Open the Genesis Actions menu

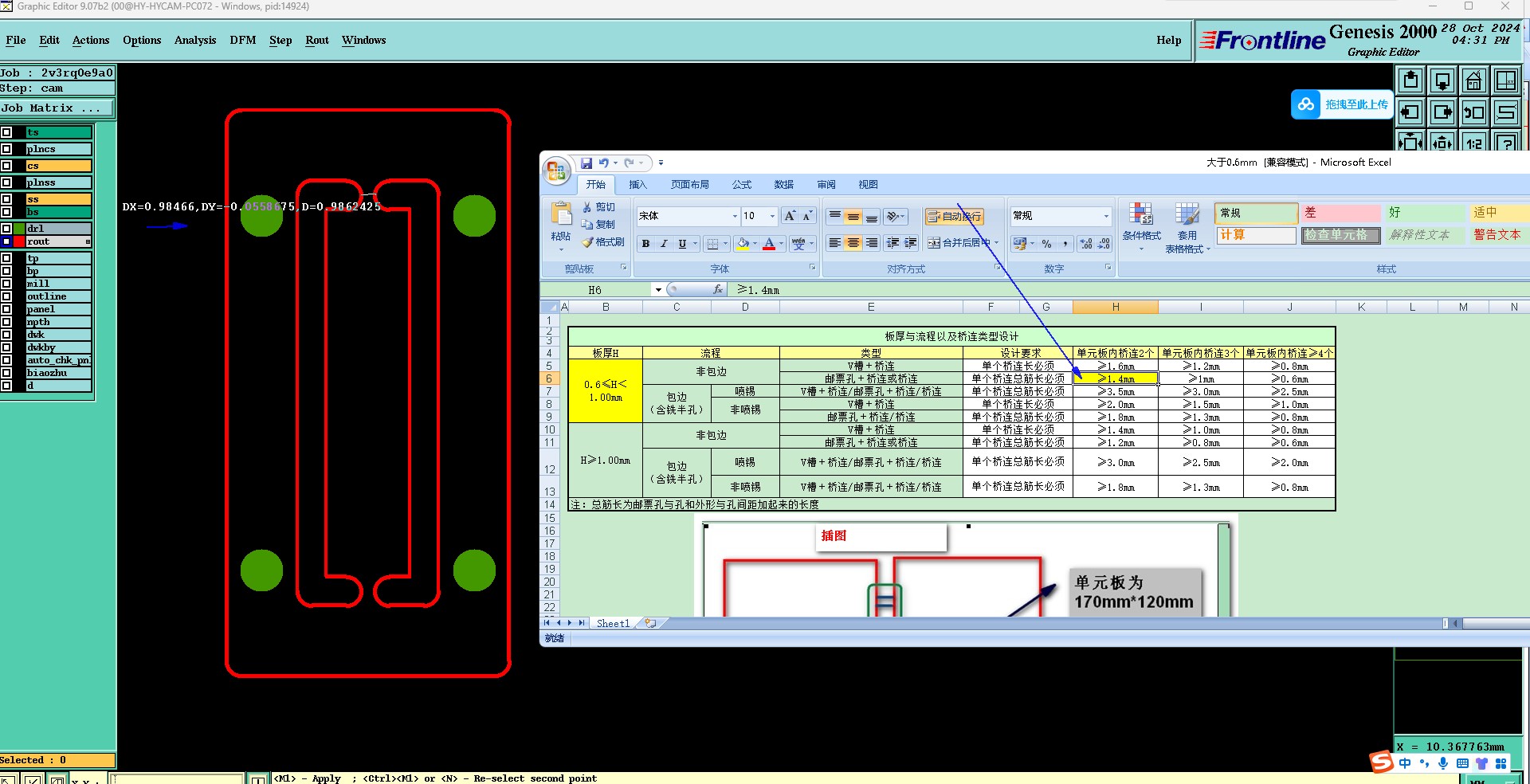click(x=91, y=40)
